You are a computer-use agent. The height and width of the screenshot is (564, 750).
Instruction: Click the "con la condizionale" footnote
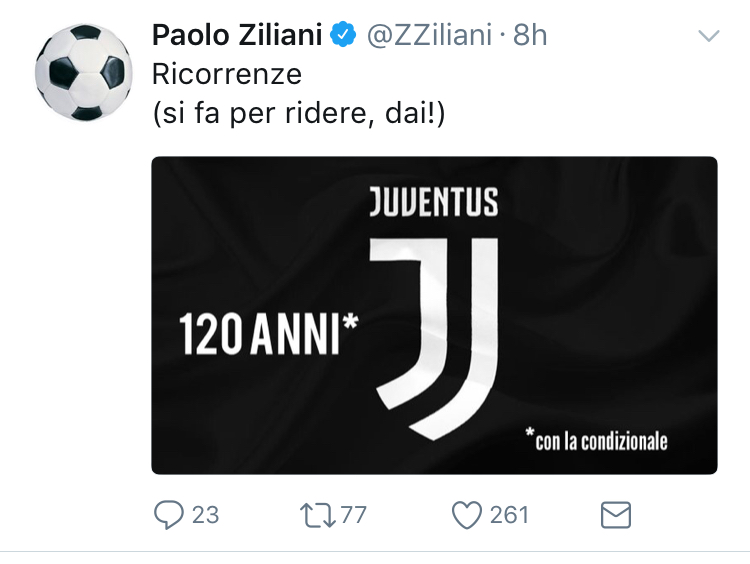click(x=596, y=438)
